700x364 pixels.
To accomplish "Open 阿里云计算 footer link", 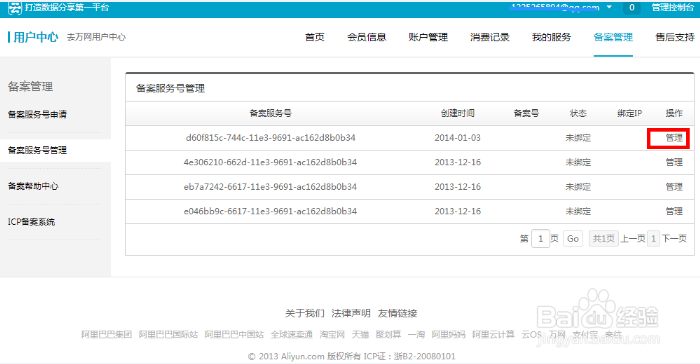I will 493,335.
